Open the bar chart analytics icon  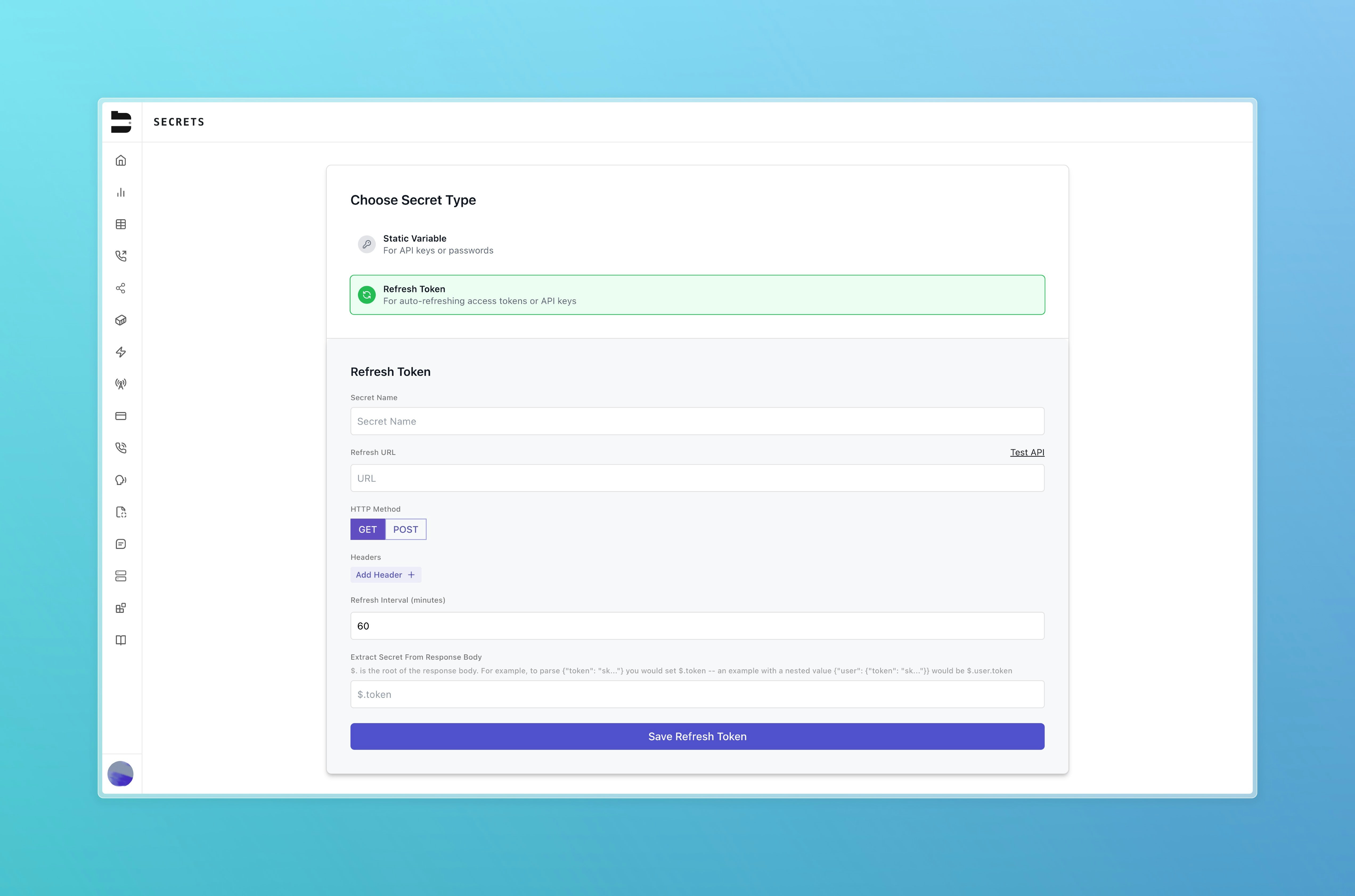pyautogui.click(x=121, y=193)
